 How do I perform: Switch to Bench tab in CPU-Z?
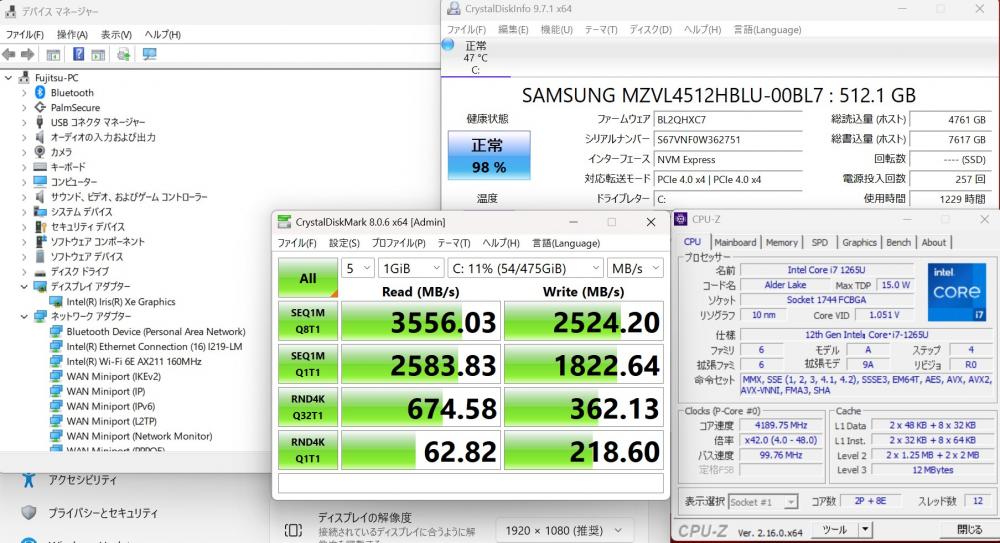point(899,242)
